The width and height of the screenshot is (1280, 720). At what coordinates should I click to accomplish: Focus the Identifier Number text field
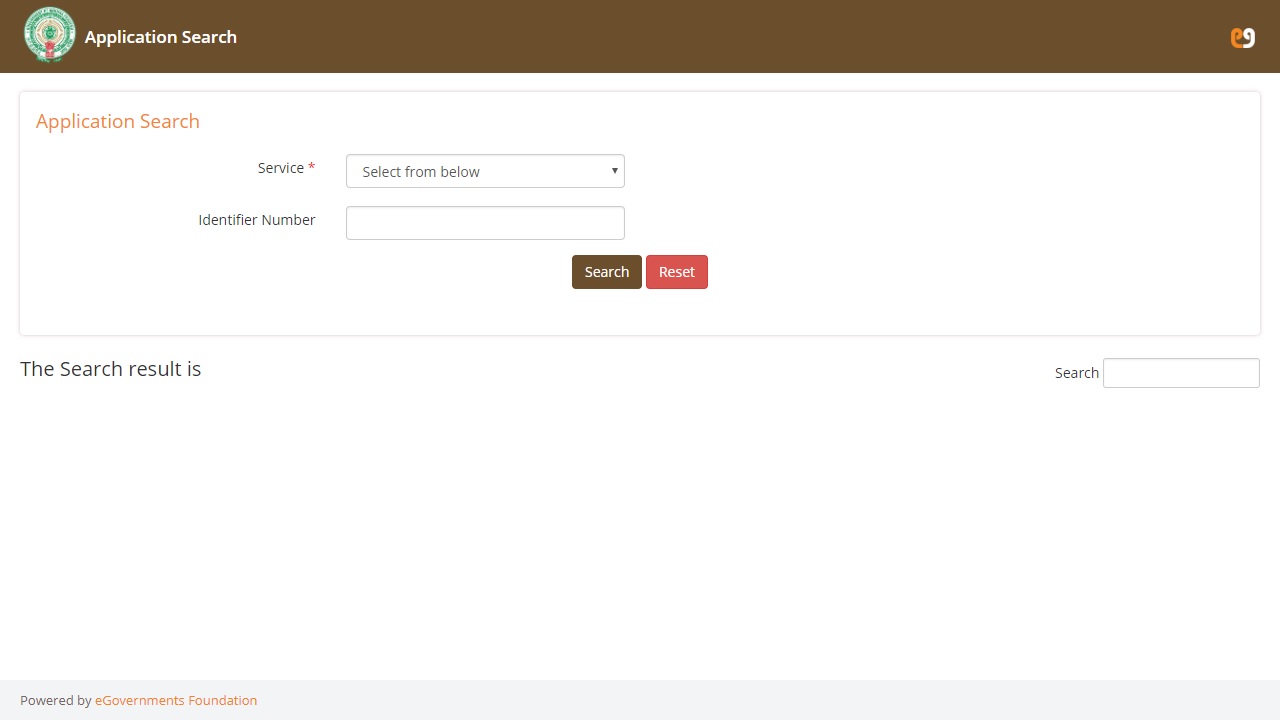(485, 223)
